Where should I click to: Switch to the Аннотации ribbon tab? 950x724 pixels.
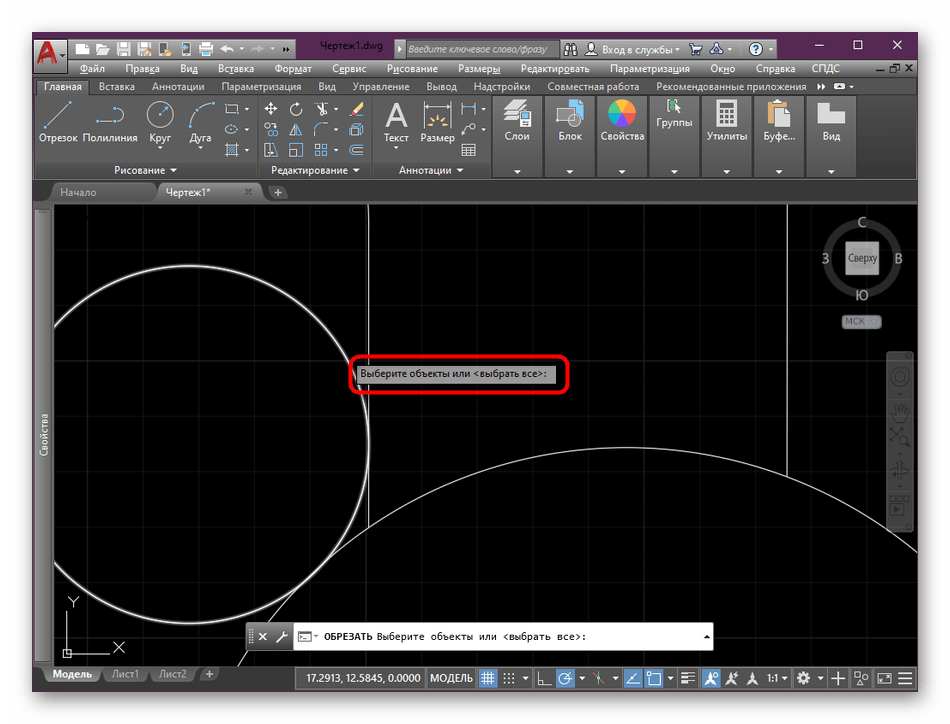pyautogui.click(x=178, y=87)
